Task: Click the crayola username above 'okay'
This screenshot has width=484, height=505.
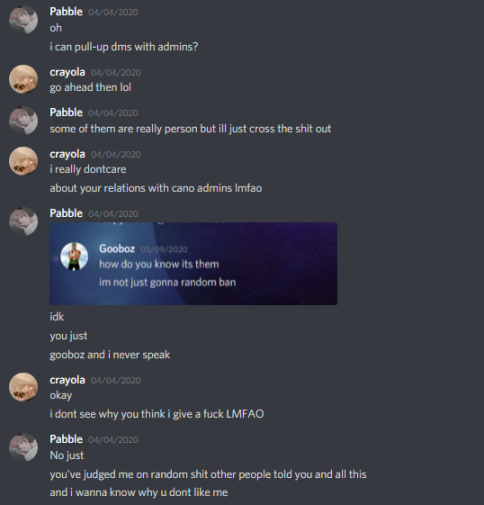Action: click(x=67, y=380)
